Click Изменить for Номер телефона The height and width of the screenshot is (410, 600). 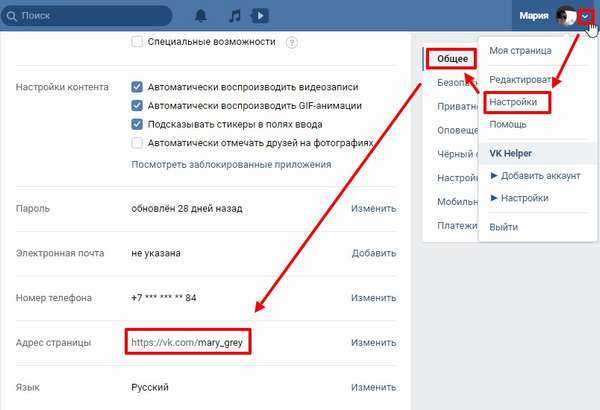[x=373, y=298]
